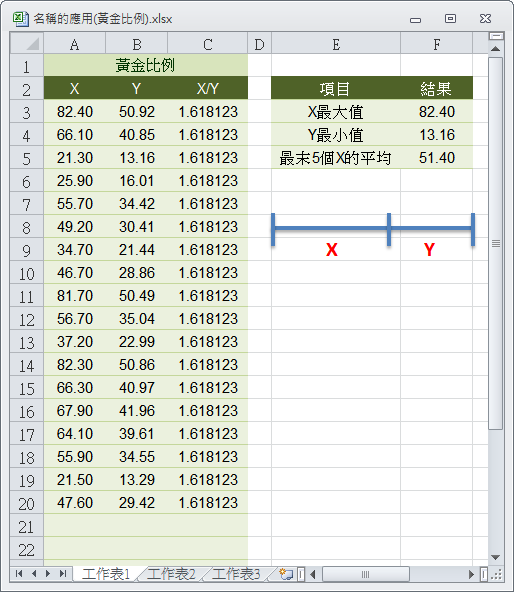514x592 pixels.
Task: Click the horizontal scrollbar thumb
Action: [x=365, y=575]
